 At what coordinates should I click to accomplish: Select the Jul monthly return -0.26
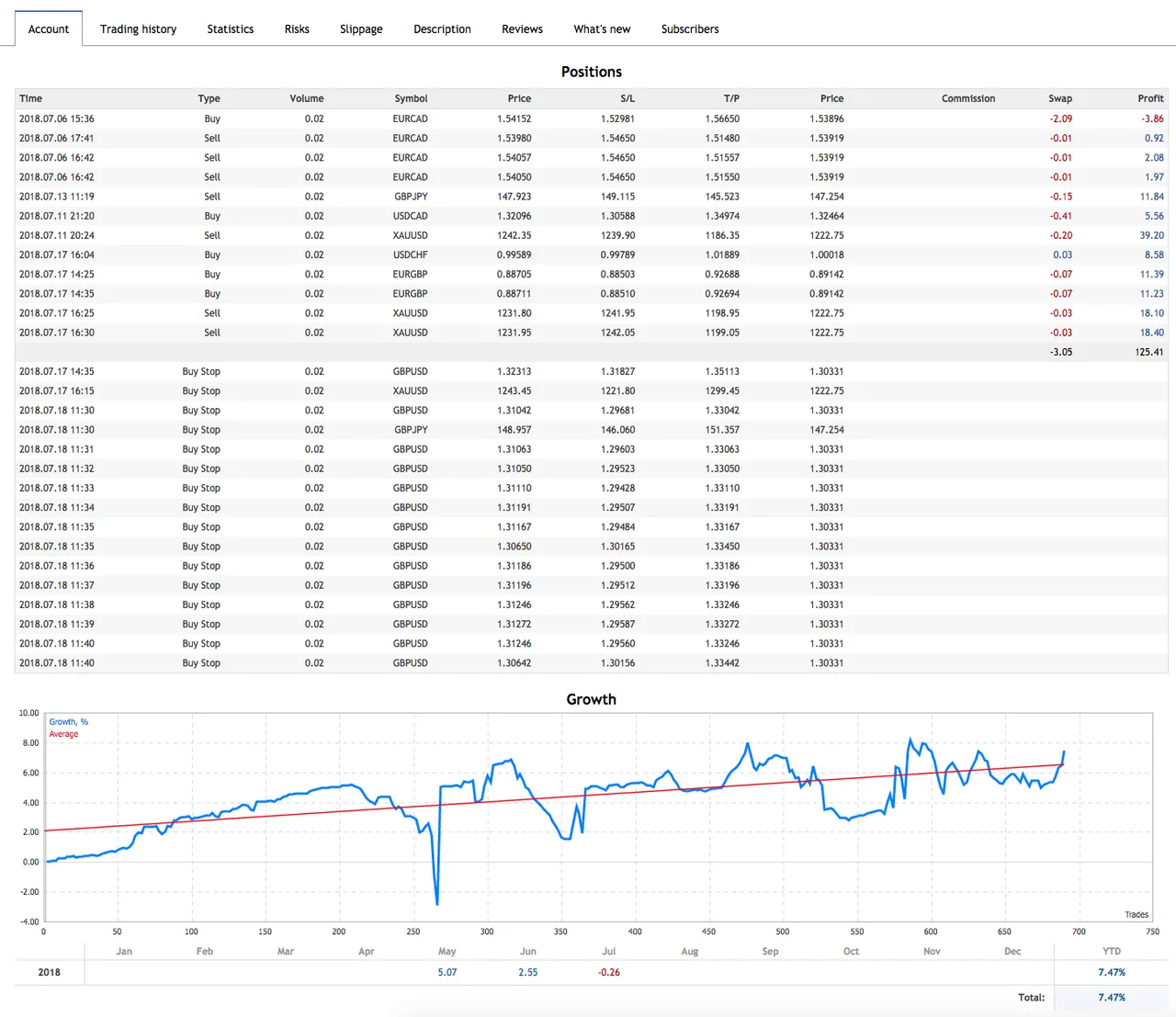tap(609, 972)
